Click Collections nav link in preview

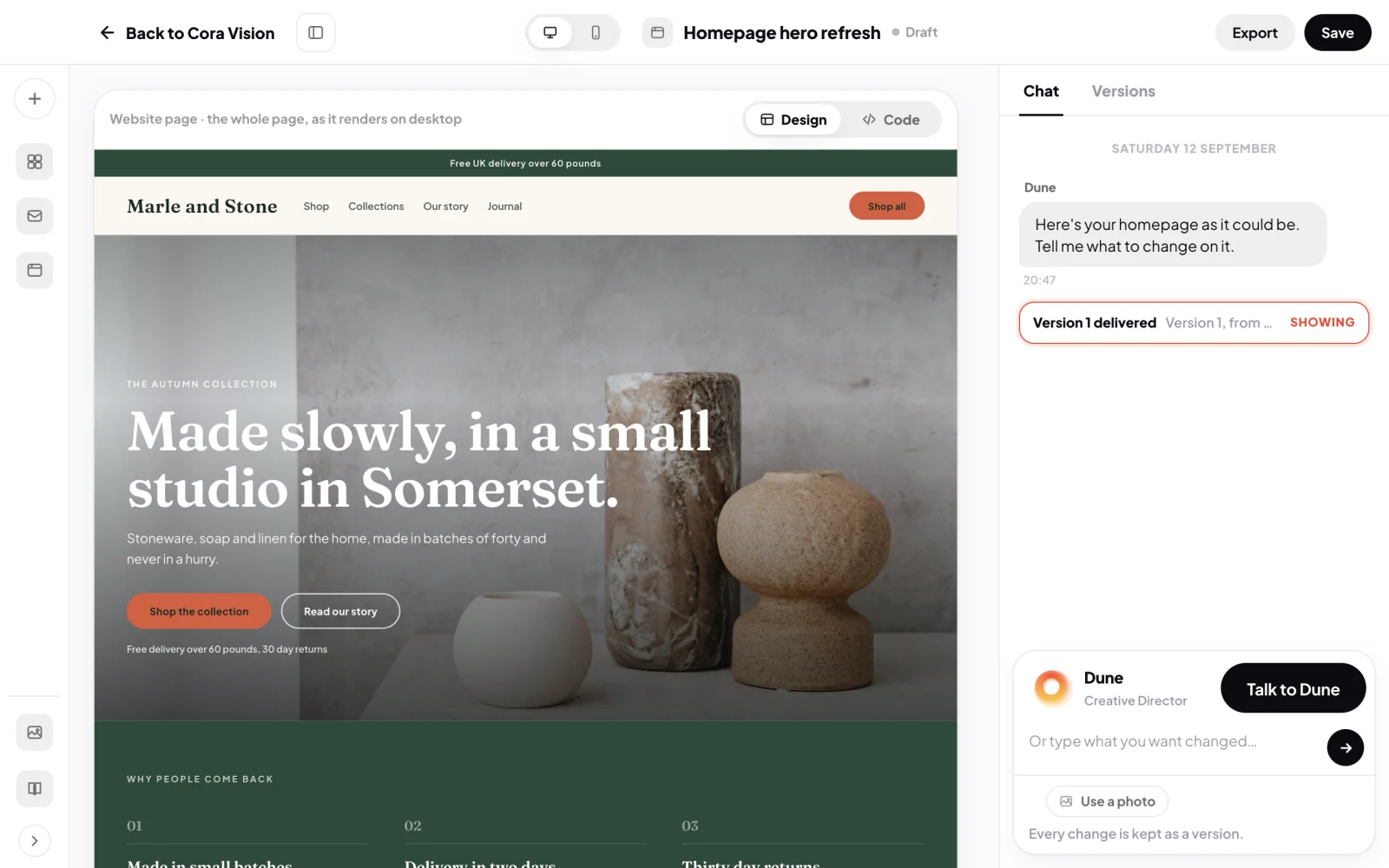(376, 207)
